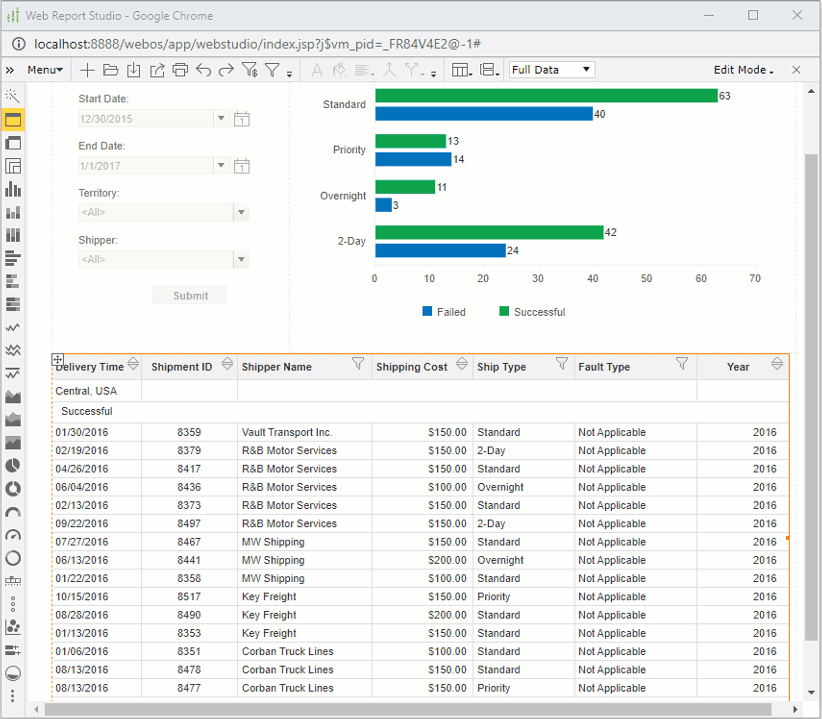The image size is (822, 719).
Task: Select the bar chart component in the sidebar
Action: [x=13, y=188]
